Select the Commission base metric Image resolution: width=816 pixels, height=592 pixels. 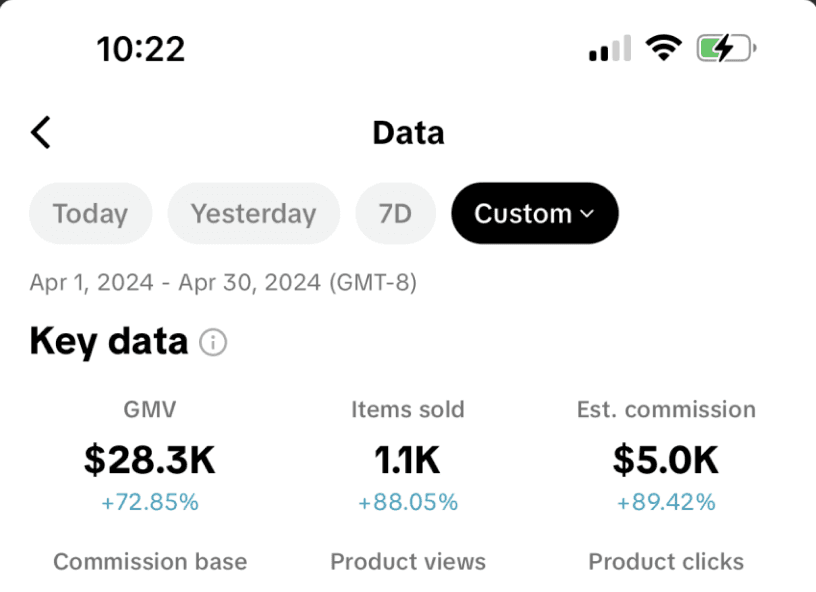coord(150,562)
